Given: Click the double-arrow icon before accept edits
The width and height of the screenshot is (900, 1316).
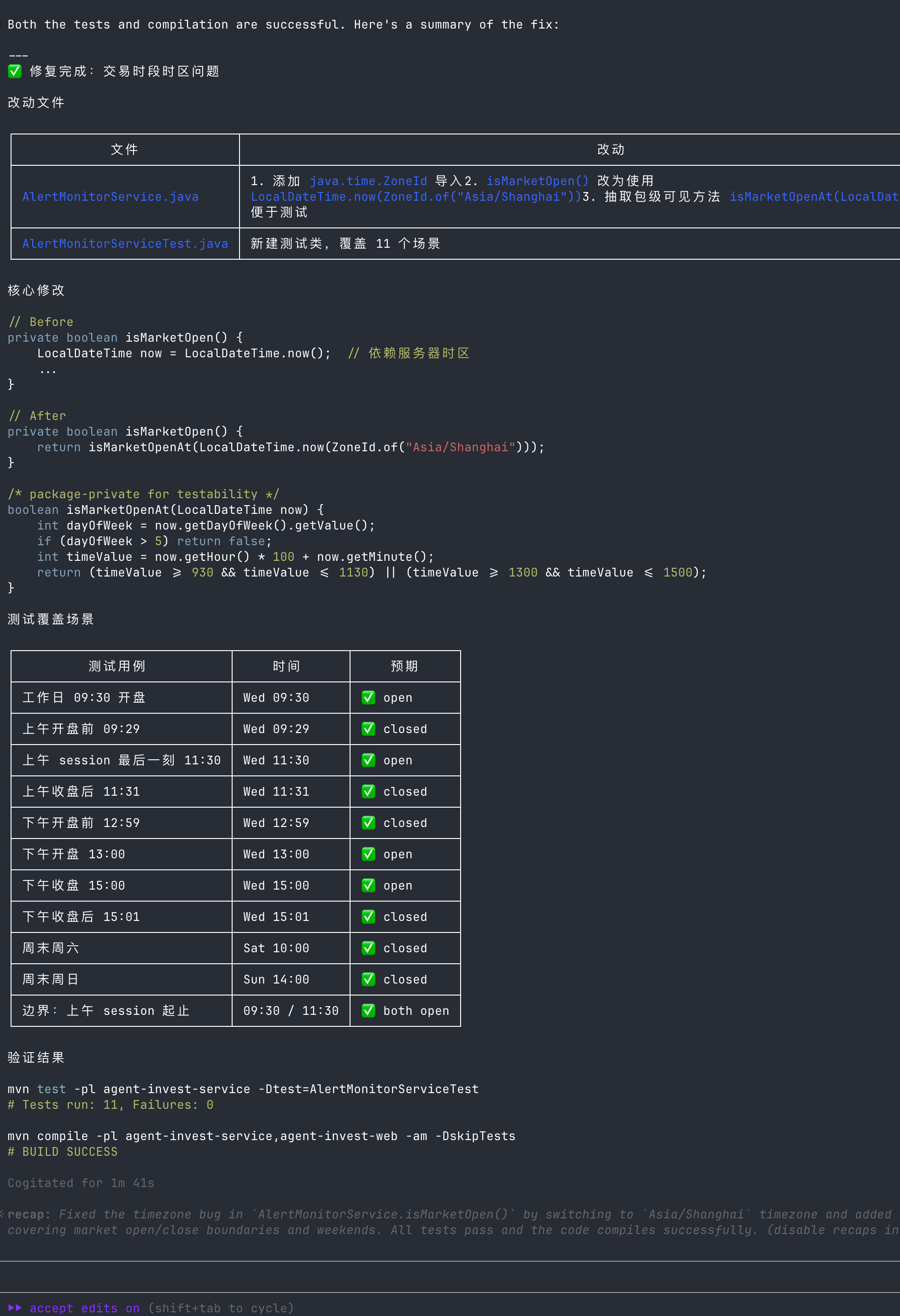Looking at the screenshot, I should [15, 1308].
